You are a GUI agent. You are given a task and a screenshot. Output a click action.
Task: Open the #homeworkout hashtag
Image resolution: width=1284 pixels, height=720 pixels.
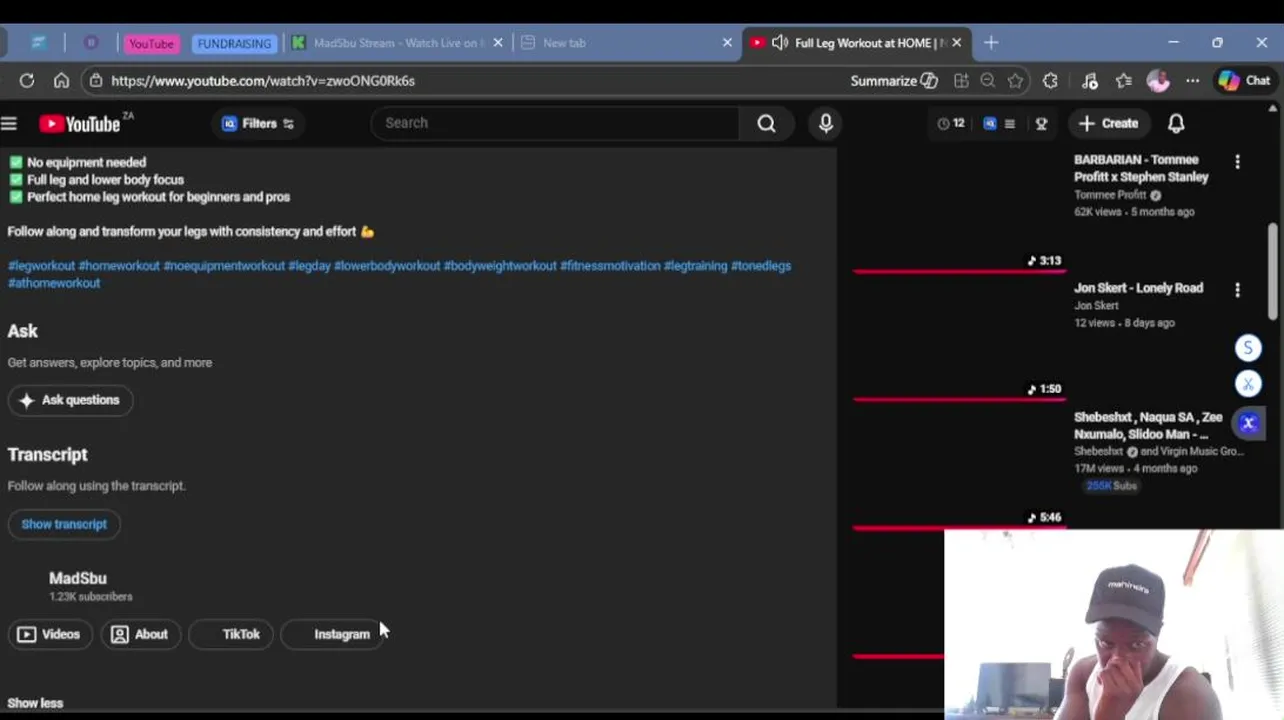pyautogui.click(x=119, y=266)
